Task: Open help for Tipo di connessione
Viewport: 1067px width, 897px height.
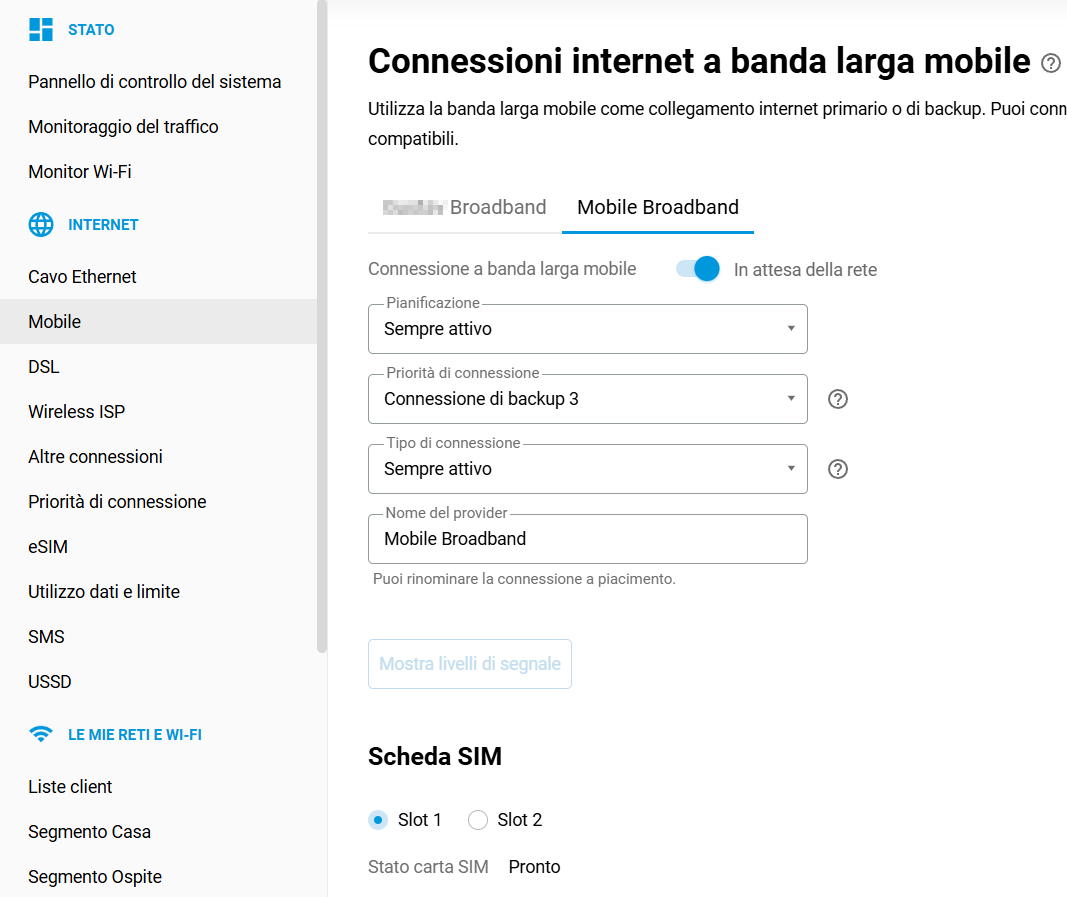Action: (838, 469)
